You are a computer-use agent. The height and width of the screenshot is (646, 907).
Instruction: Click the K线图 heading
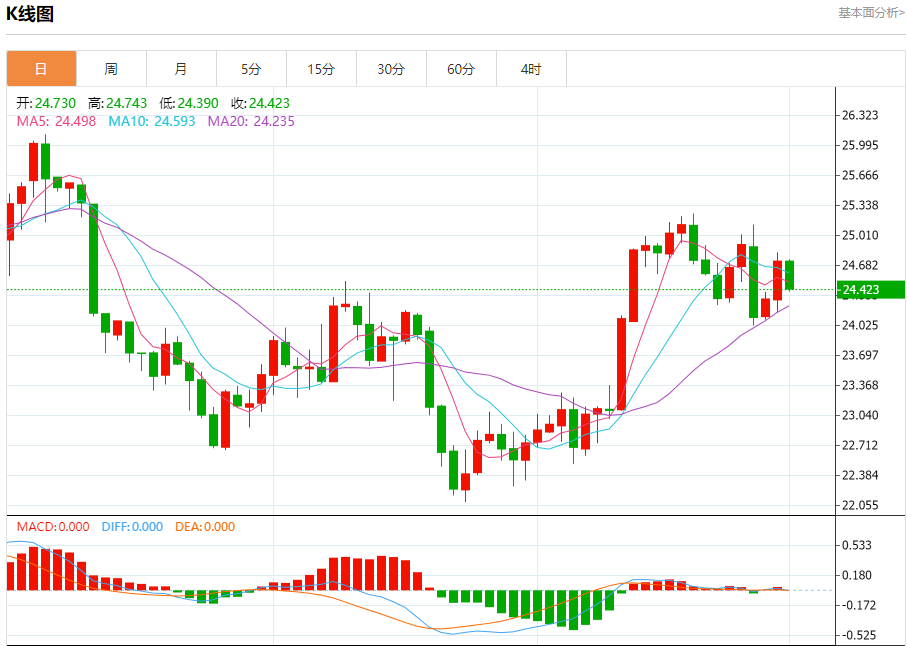[30, 13]
